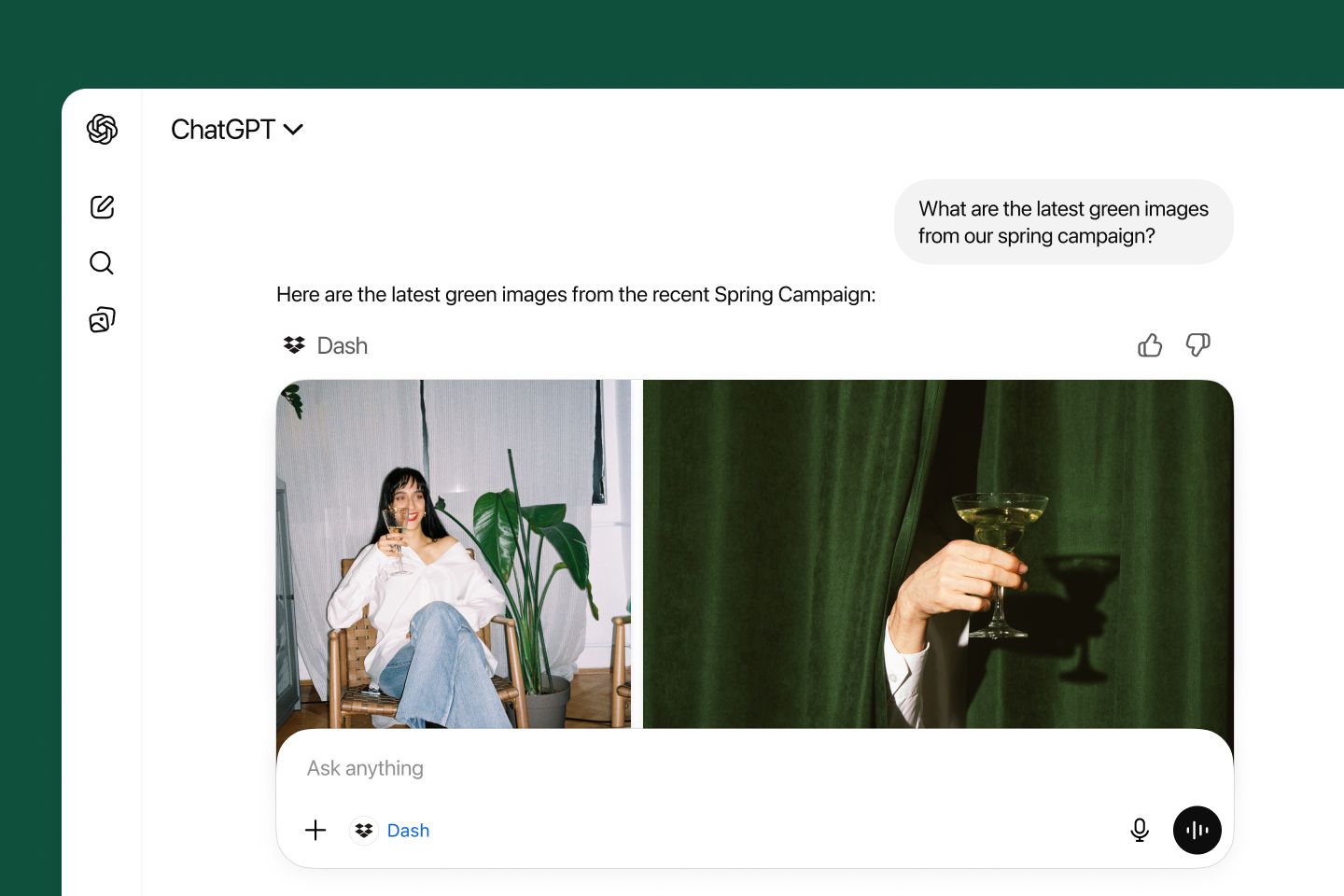Open the green curtain cocktail glass image
Image resolution: width=1344 pixels, height=896 pixels.
pyautogui.click(x=937, y=553)
